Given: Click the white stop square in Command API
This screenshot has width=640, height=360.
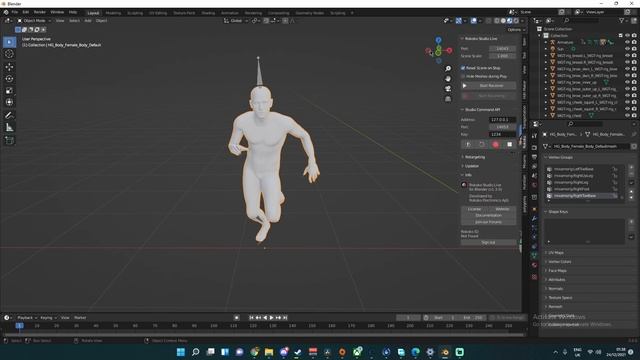Looking at the screenshot, I should pyautogui.click(x=509, y=144).
